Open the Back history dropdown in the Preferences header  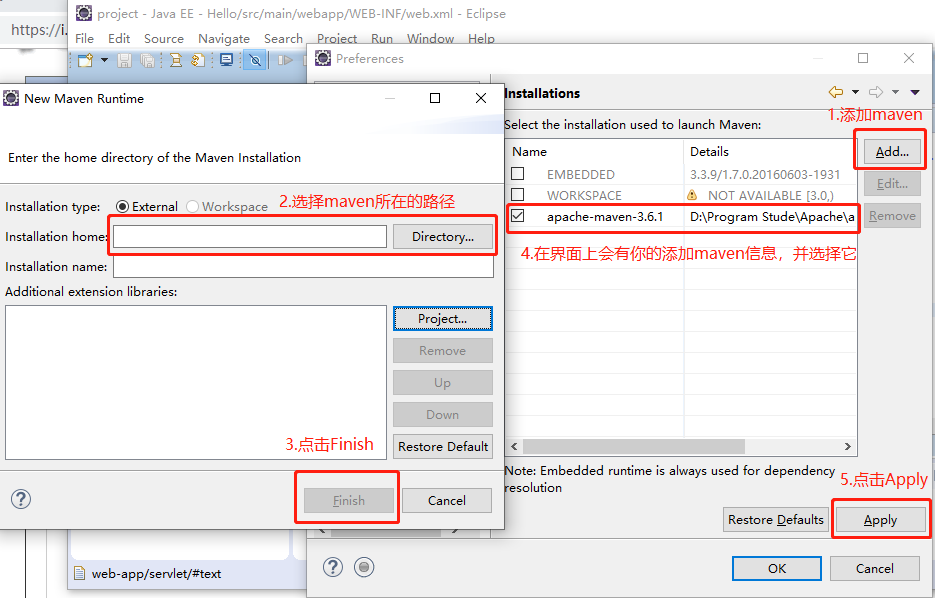pos(855,92)
